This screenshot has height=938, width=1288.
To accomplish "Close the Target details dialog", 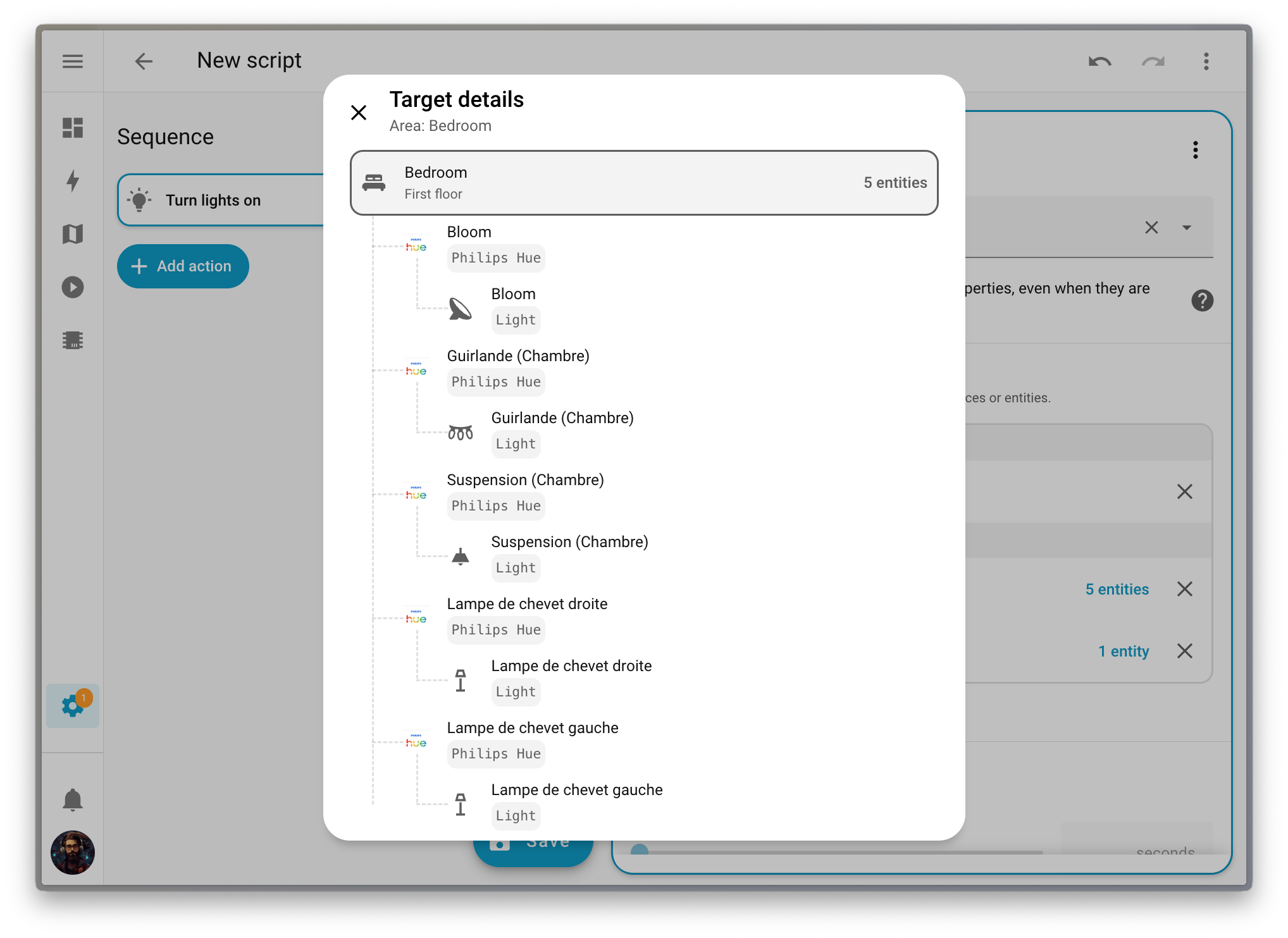I will pyautogui.click(x=359, y=112).
